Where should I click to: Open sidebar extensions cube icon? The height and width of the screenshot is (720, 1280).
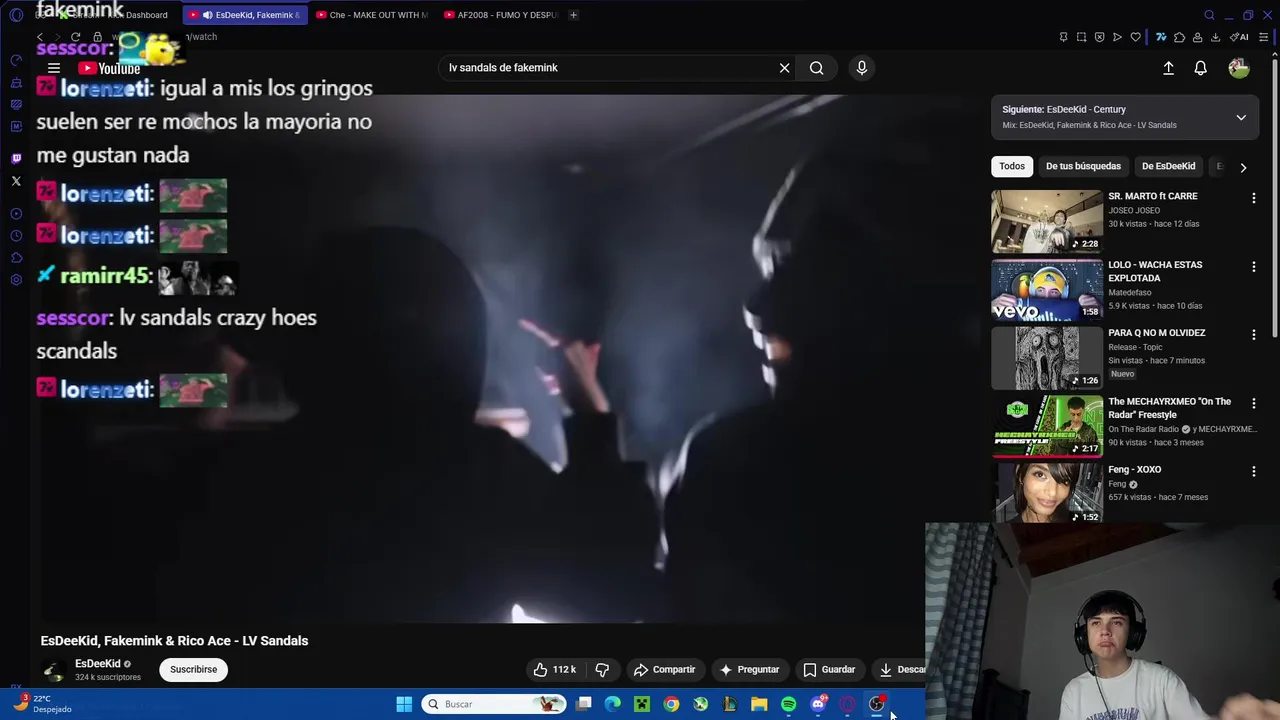click(x=16, y=258)
